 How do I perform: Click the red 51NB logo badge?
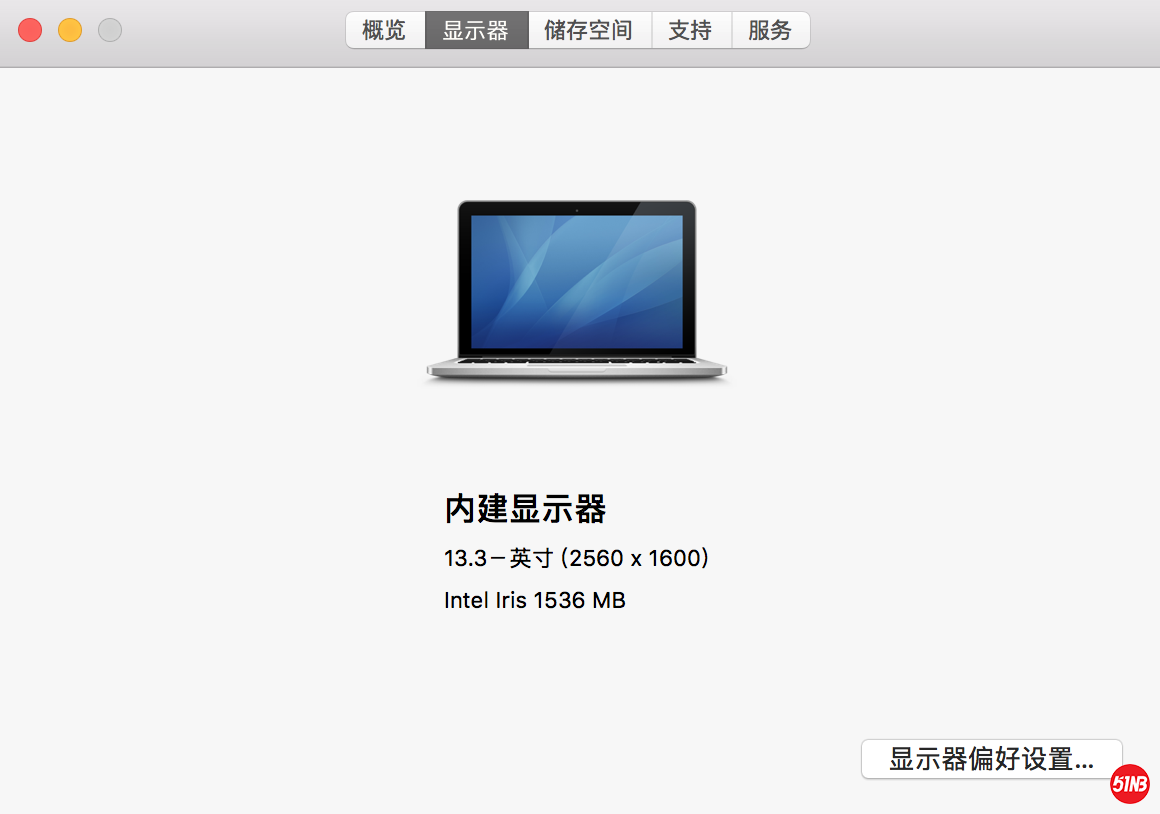(x=1130, y=783)
